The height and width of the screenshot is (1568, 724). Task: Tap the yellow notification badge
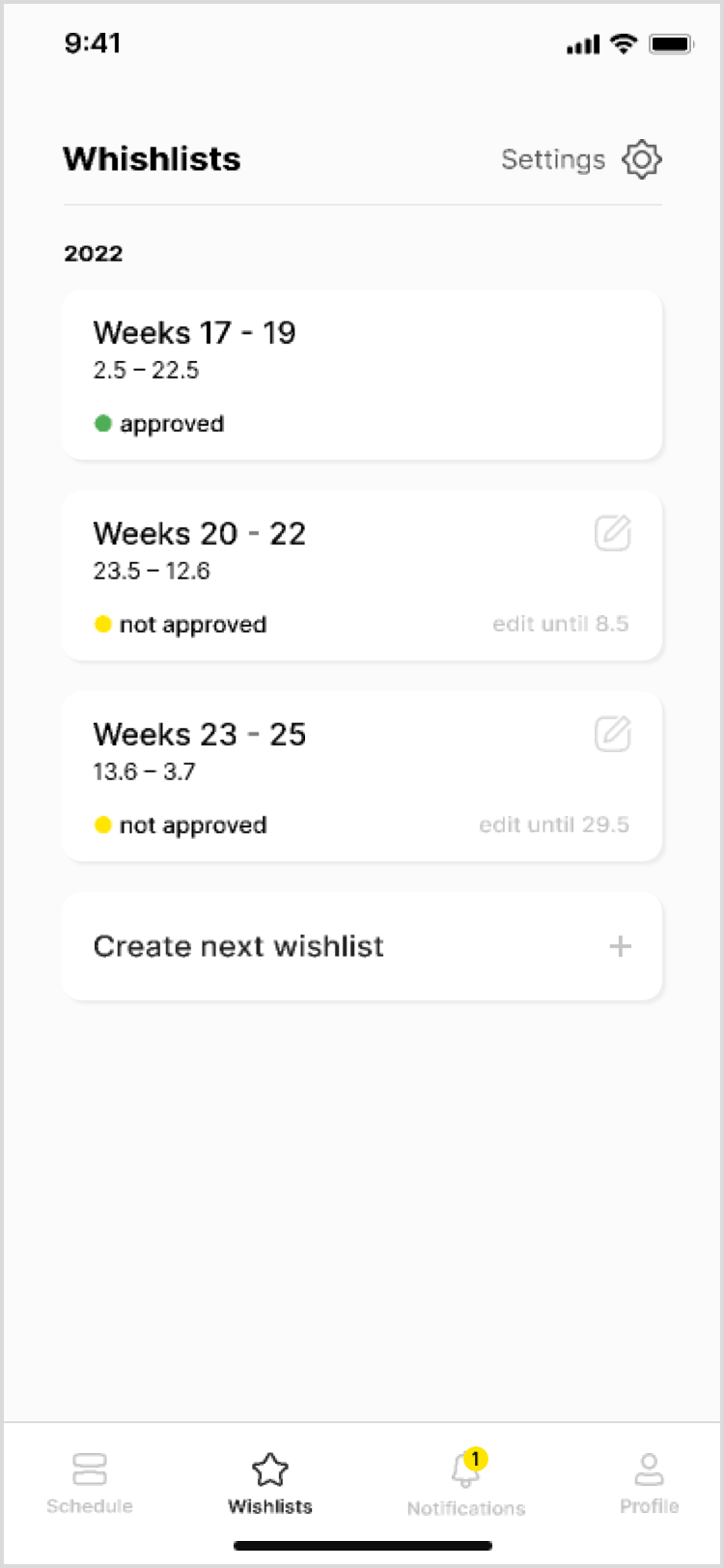click(475, 1459)
